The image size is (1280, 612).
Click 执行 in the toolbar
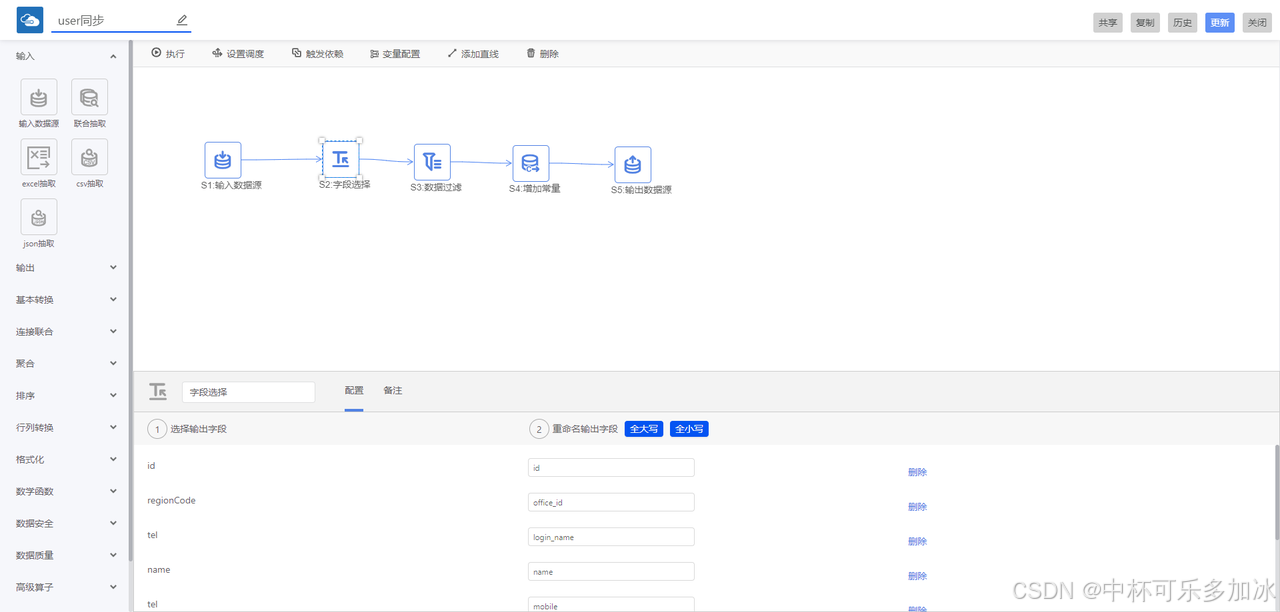coord(168,54)
